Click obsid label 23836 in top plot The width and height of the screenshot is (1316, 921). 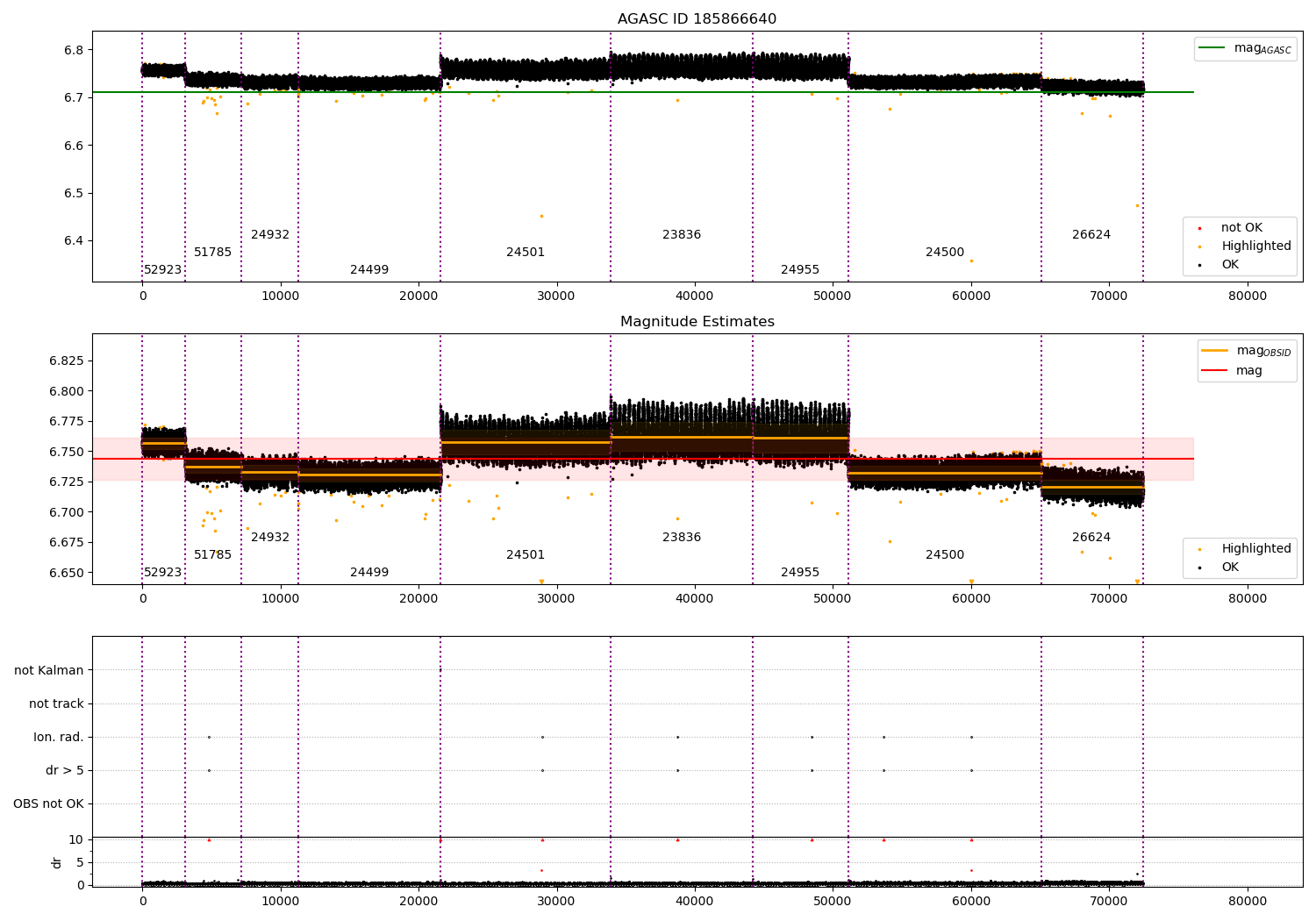682,234
